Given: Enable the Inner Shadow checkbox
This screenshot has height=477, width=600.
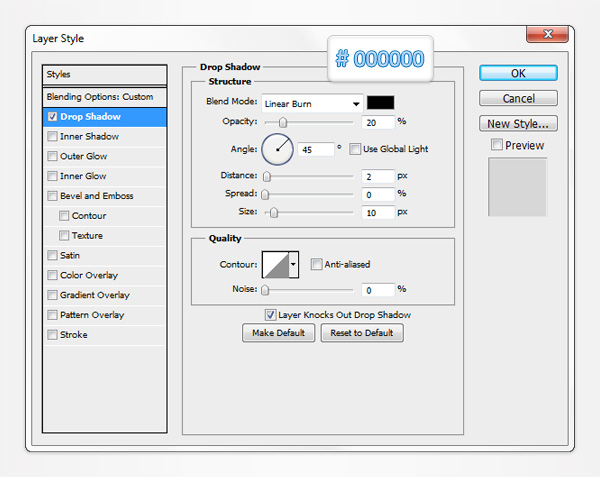Looking at the screenshot, I should [52, 137].
